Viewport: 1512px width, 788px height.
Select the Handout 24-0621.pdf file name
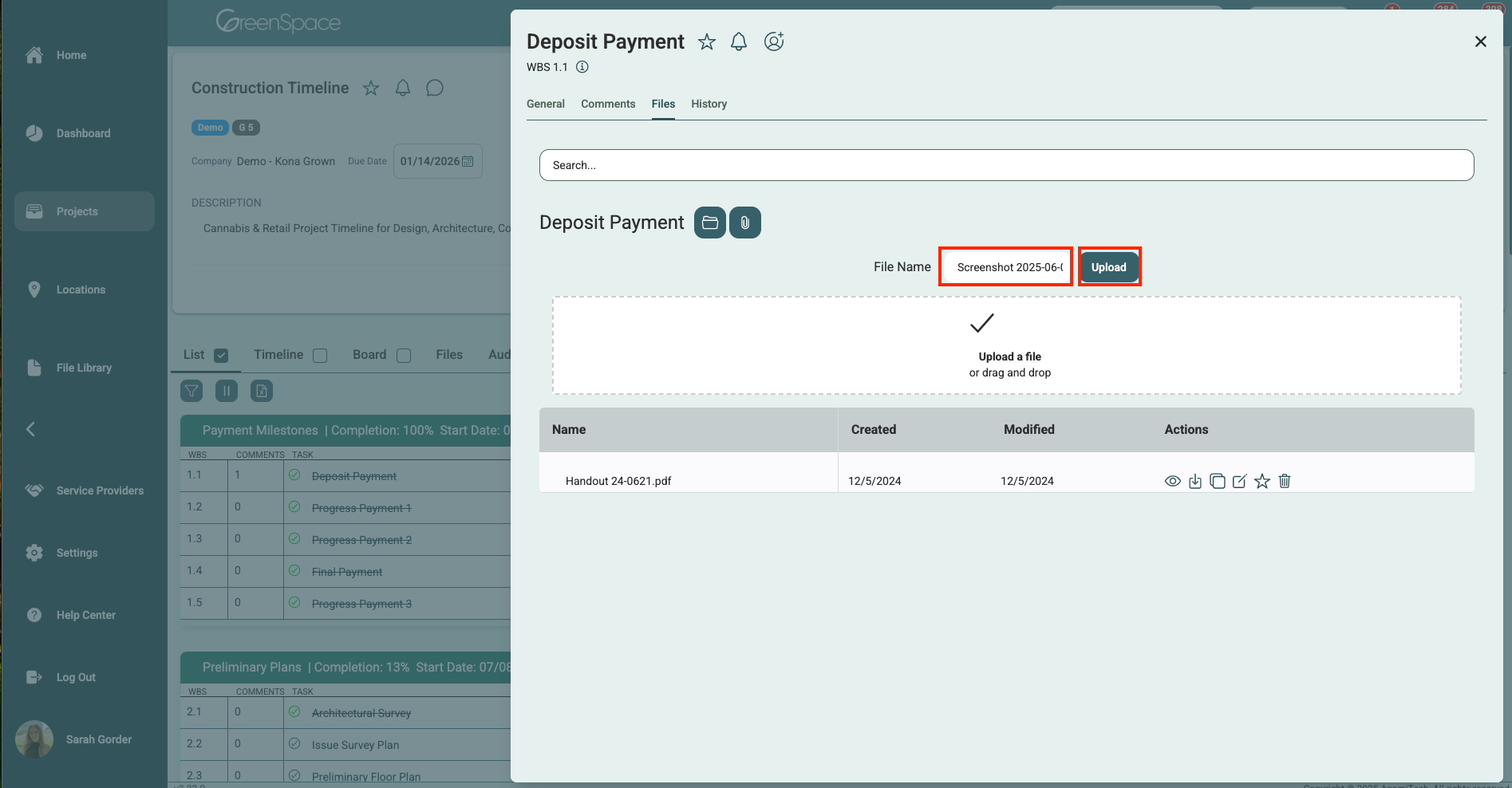point(618,481)
